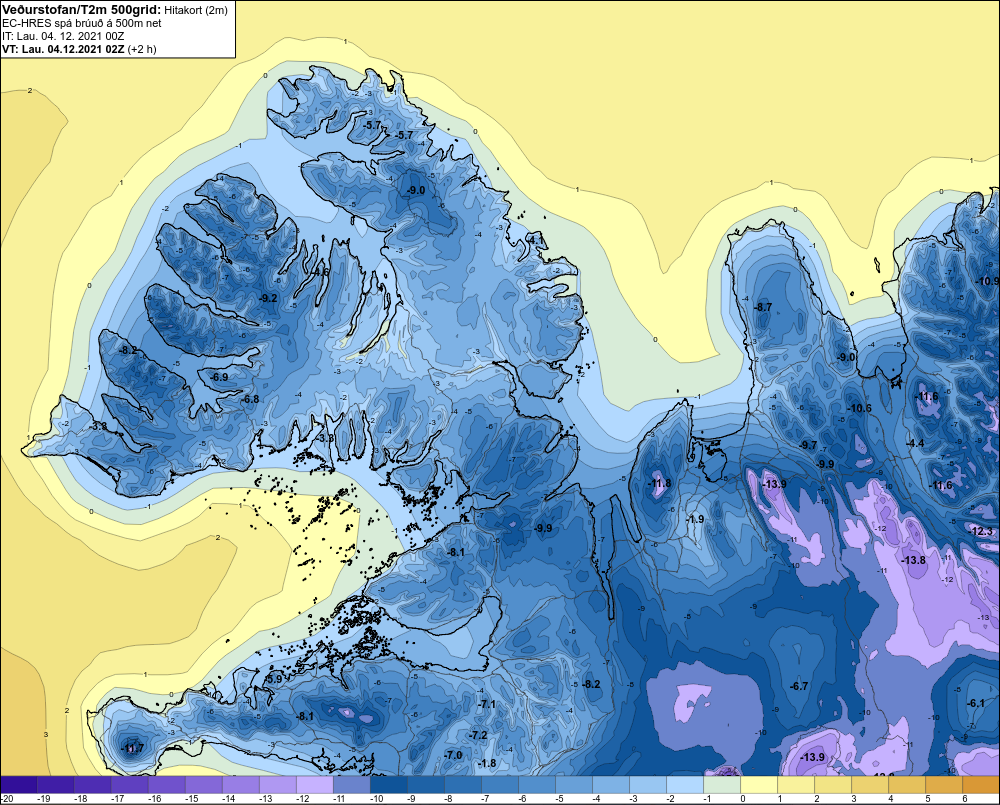
Task: Click the -6.9 temperature label
Action: (219, 377)
